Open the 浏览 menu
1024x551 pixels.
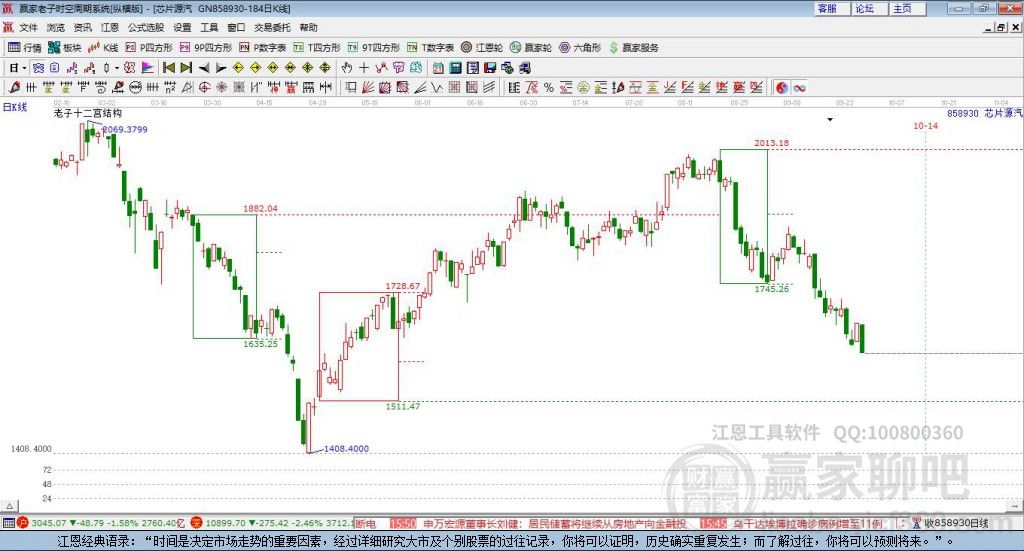(x=56, y=27)
